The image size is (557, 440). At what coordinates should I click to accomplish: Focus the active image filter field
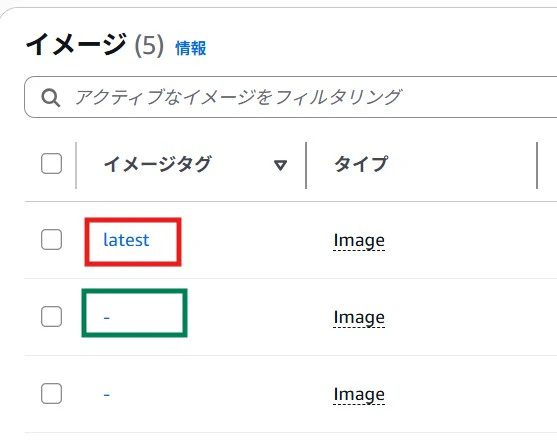click(x=291, y=97)
